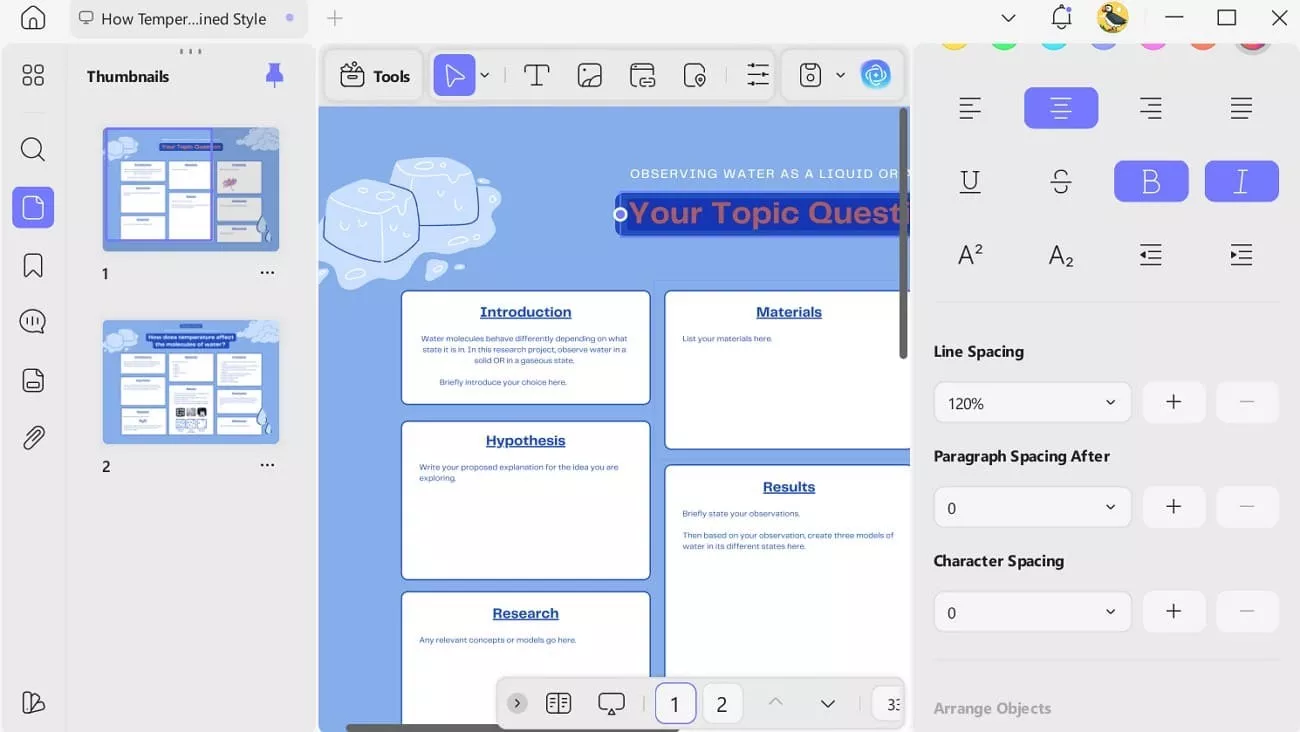Open the Comments sidebar panel

(x=33, y=322)
